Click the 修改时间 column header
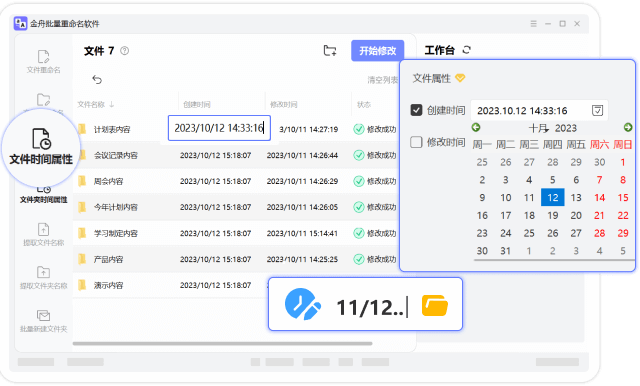This screenshot has width=640, height=386. click(284, 105)
